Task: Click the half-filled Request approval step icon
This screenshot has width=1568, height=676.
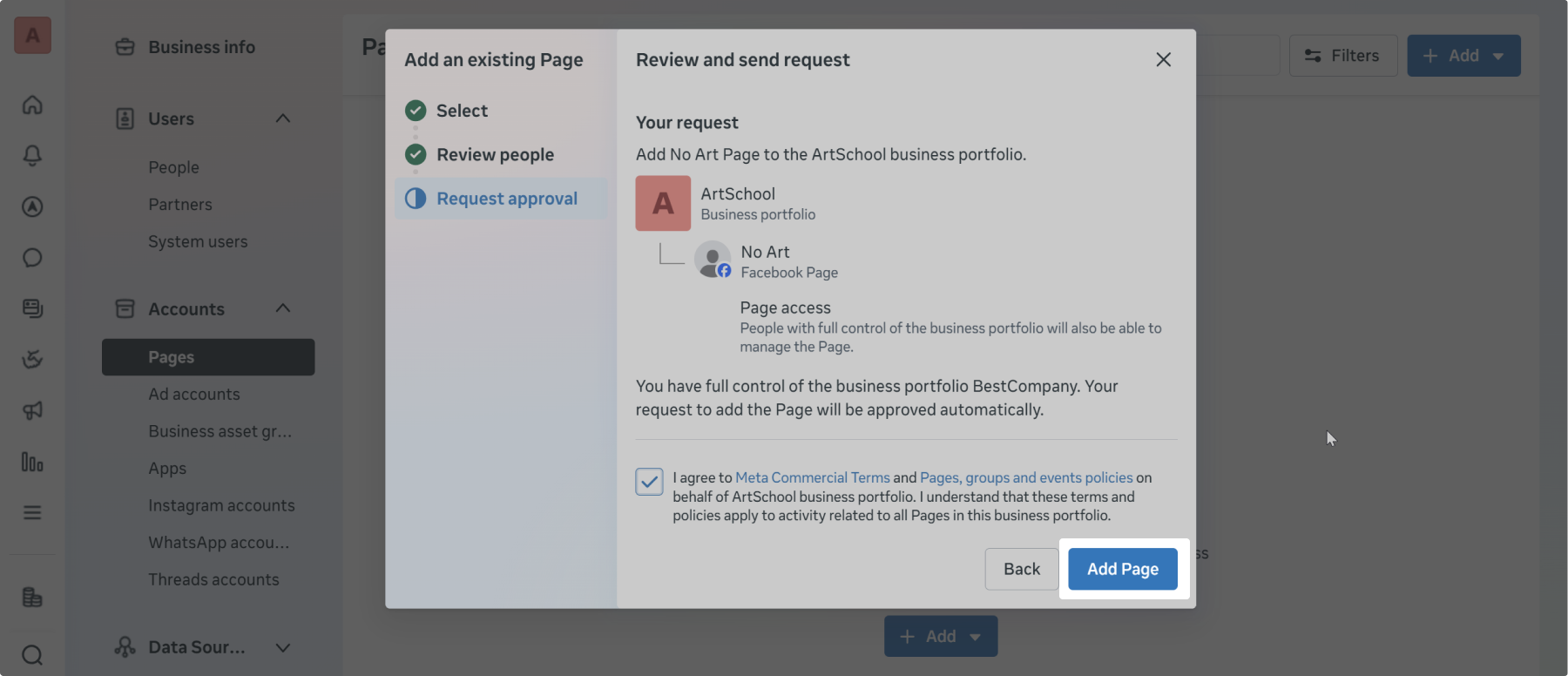Action: (416, 199)
